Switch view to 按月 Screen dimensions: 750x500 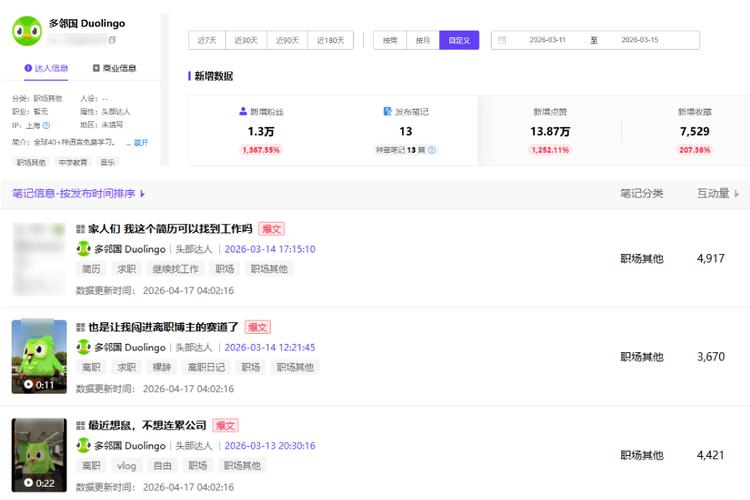(x=423, y=40)
